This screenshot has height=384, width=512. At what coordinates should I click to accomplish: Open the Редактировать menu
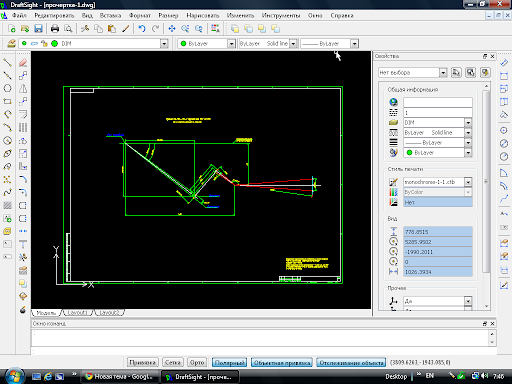coord(54,16)
